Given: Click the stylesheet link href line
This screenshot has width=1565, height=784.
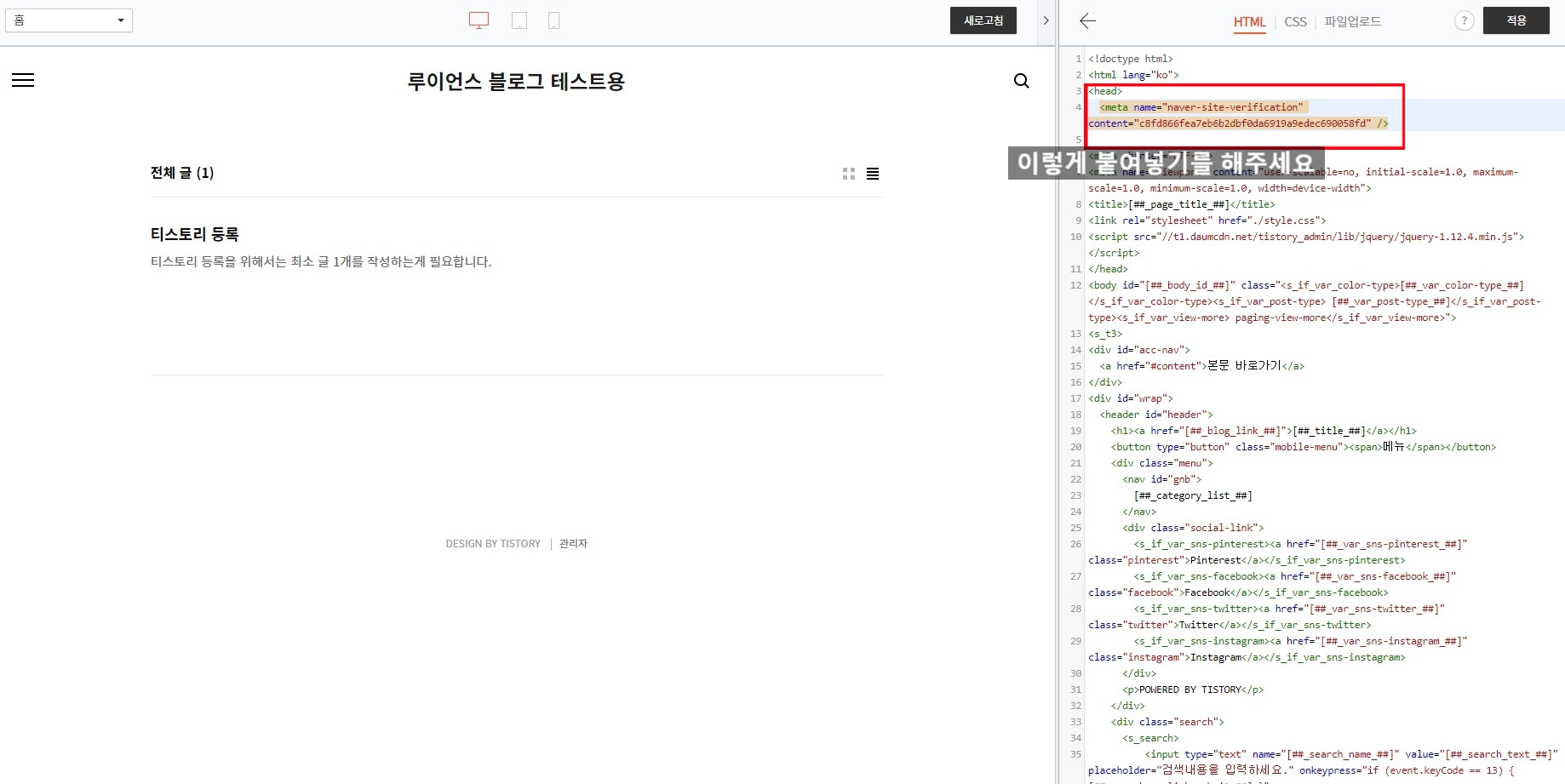Looking at the screenshot, I should tap(1207, 220).
